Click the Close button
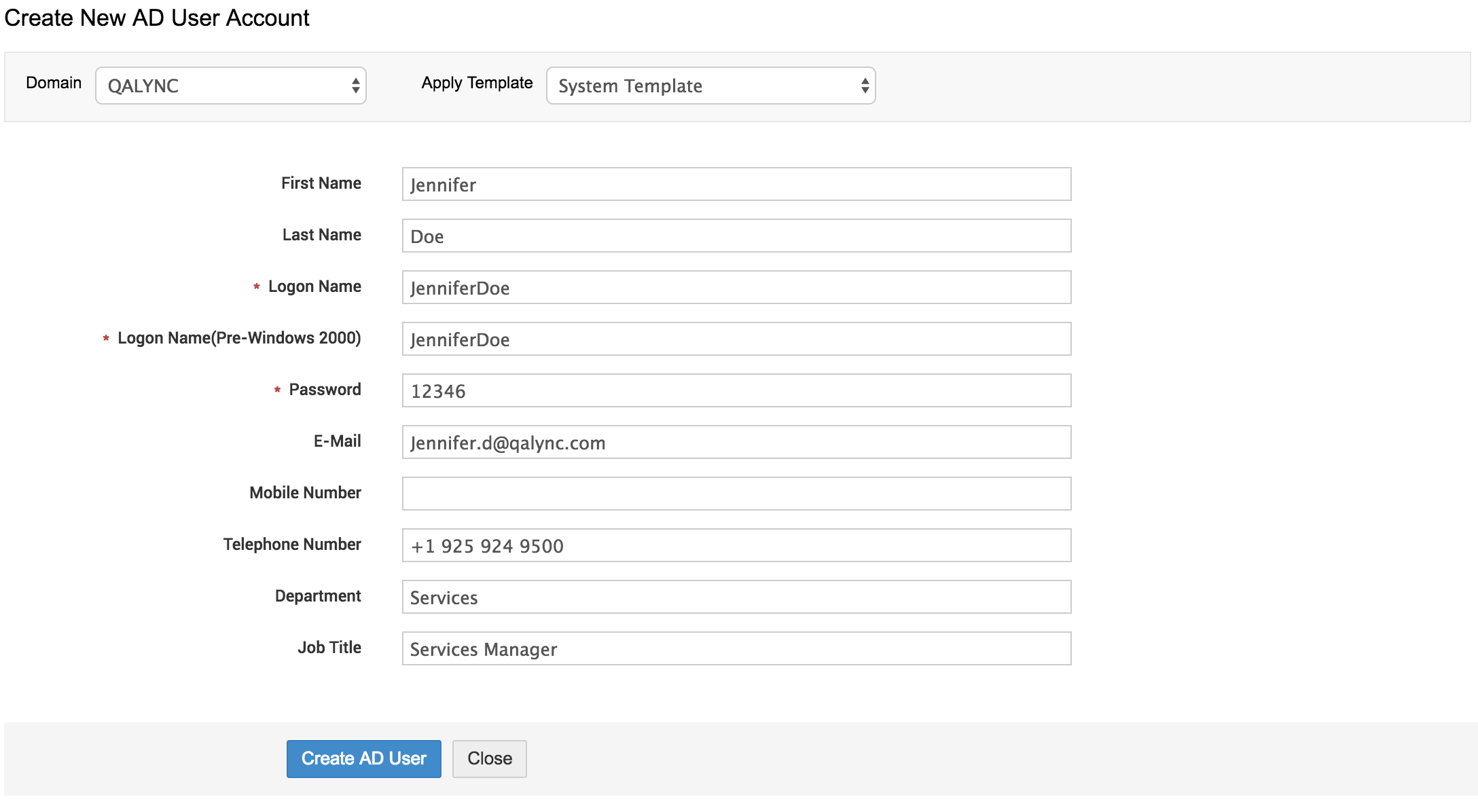The width and height of the screenshot is (1478, 812). click(489, 758)
